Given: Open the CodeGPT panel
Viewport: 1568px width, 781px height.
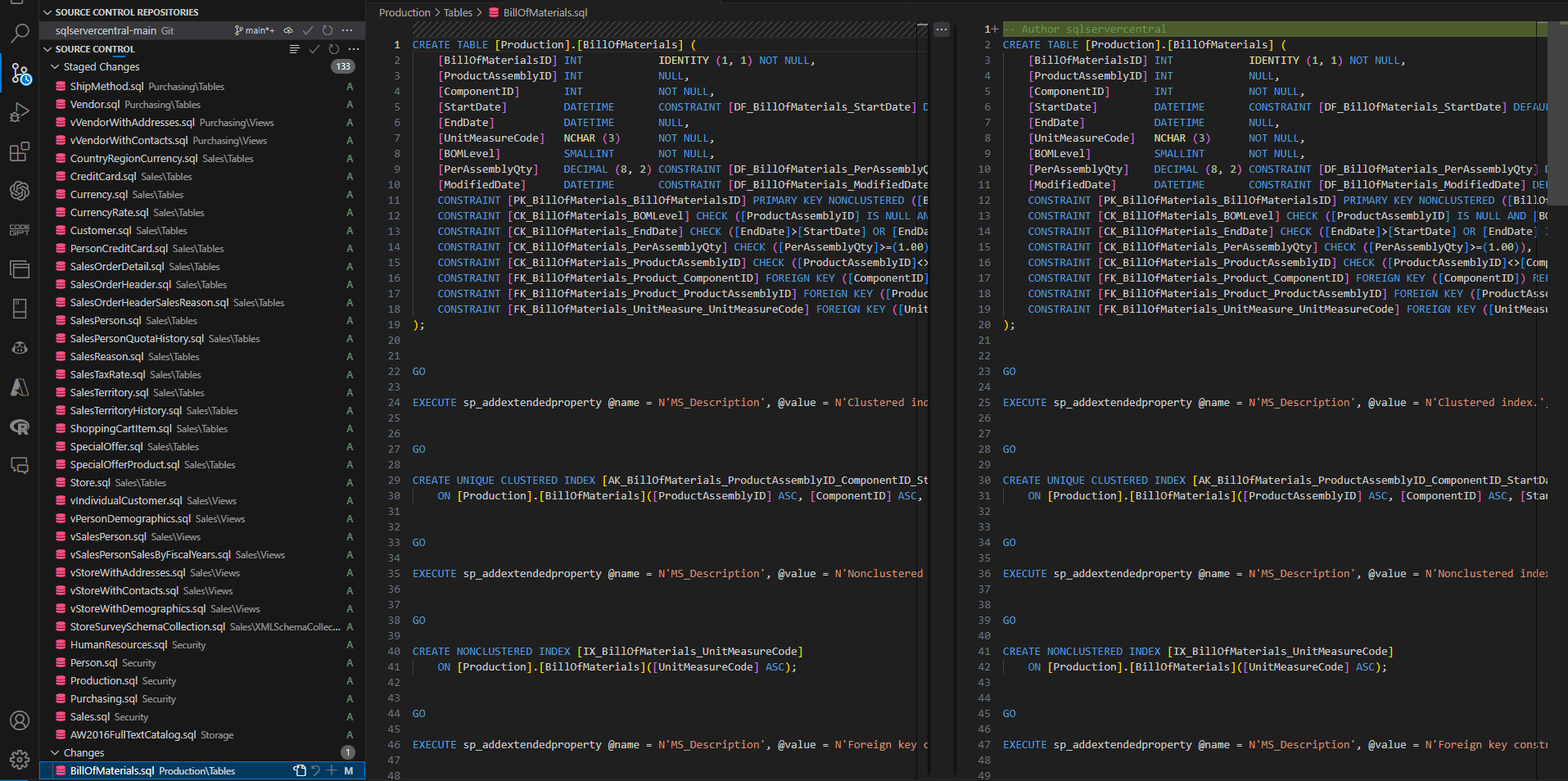Looking at the screenshot, I should pos(20,230).
